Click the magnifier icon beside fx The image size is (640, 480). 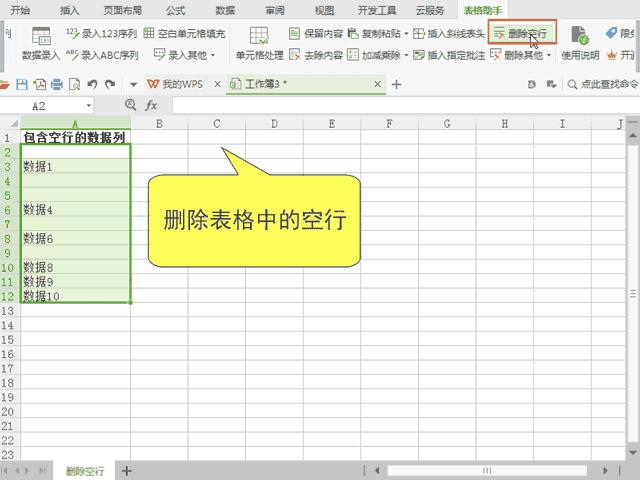(x=131, y=105)
